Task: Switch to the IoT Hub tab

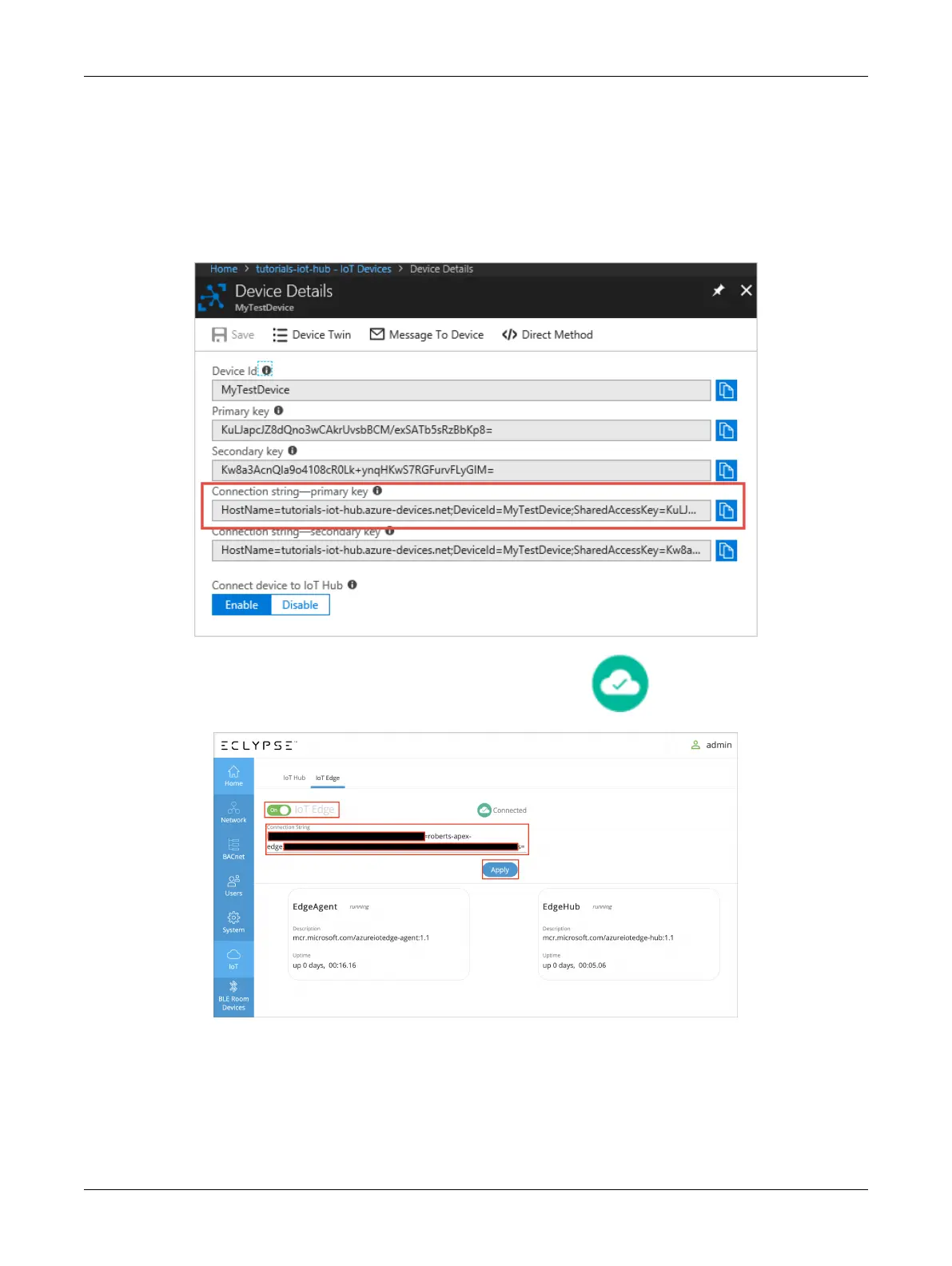Action: 294,778
